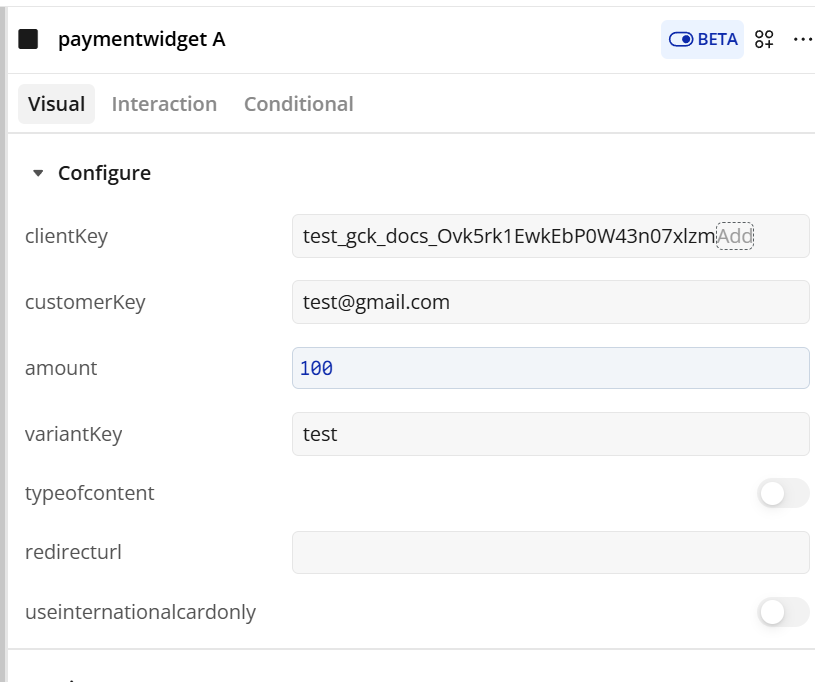Screen dimensions: 815x682
Task: Open the Conditional tab
Action: pos(298,104)
